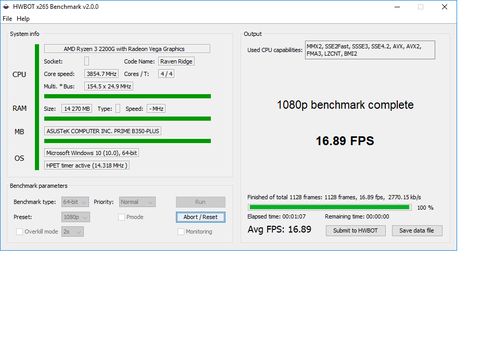The height and width of the screenshot is (360, 480).
Task: Click '1080p benchmark complete' text
Action: (x=345, y=105)
